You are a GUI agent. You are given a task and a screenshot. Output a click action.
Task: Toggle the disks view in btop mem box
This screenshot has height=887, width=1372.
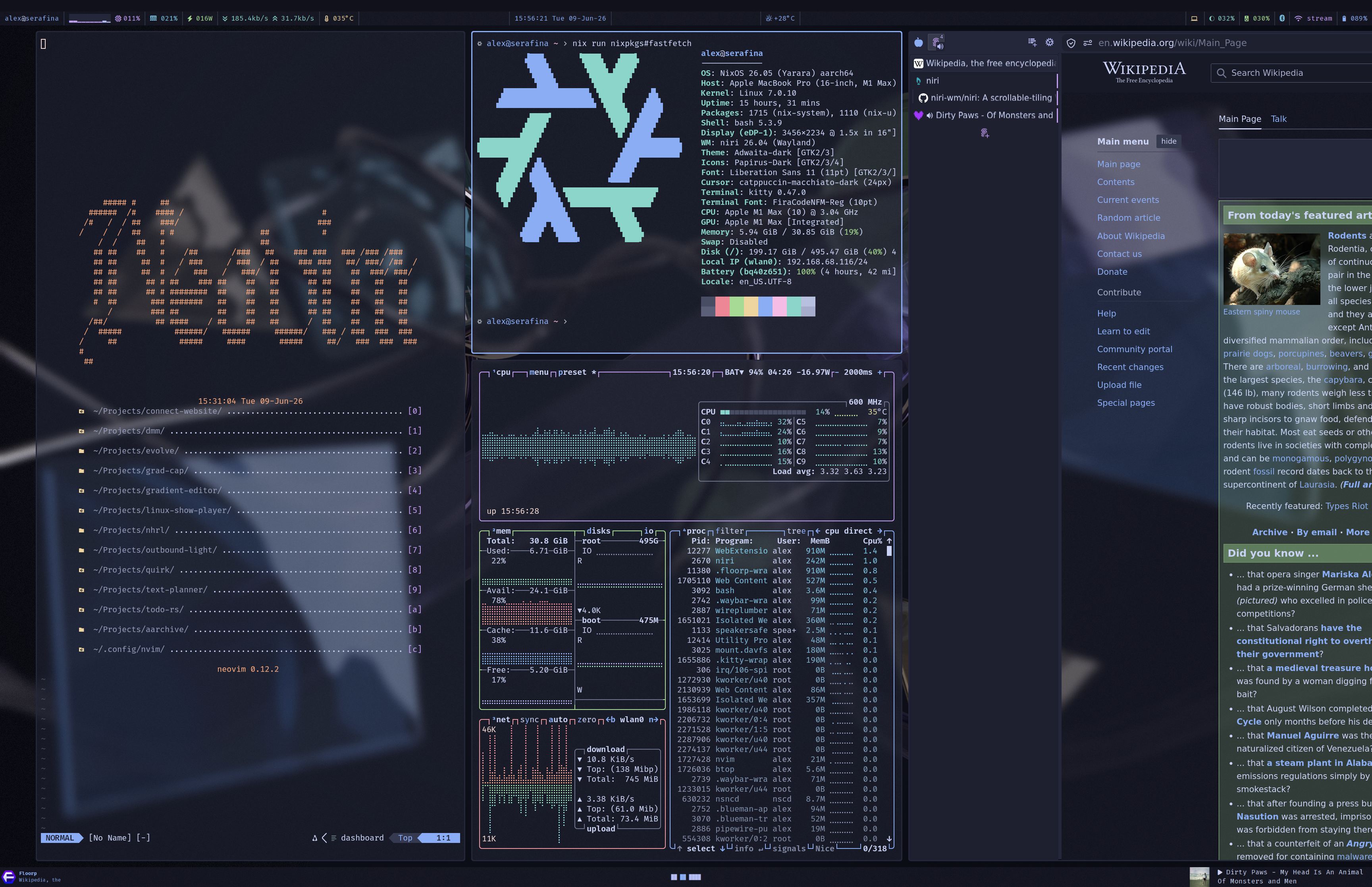[x=598, y=531]
